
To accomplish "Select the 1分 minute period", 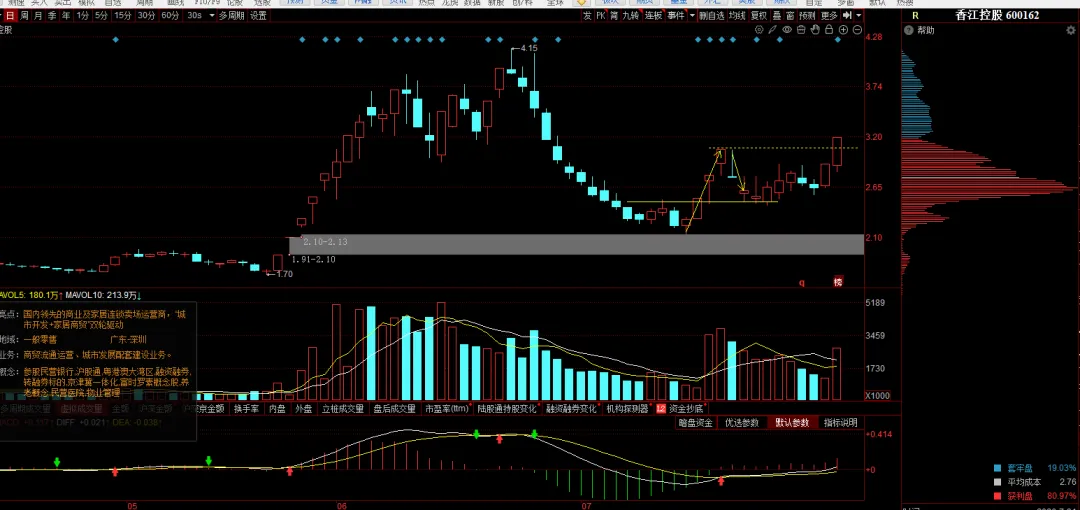I will pyautogui.click(x=83, y=15).
